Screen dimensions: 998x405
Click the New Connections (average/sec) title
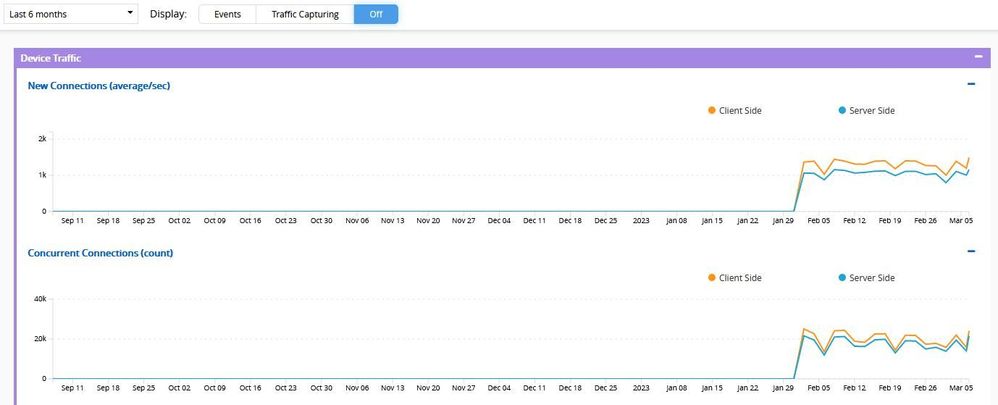pyautogui.click(x=99, y=86)
